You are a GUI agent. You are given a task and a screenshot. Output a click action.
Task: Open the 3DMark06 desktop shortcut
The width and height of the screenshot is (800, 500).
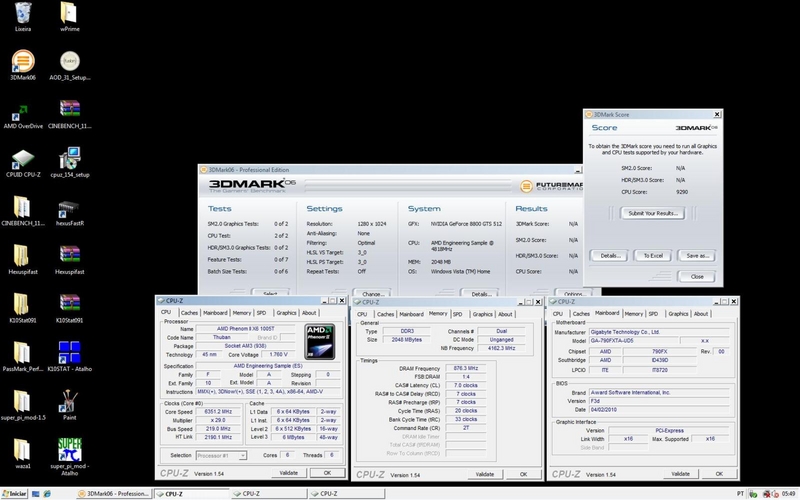(23, 61)
